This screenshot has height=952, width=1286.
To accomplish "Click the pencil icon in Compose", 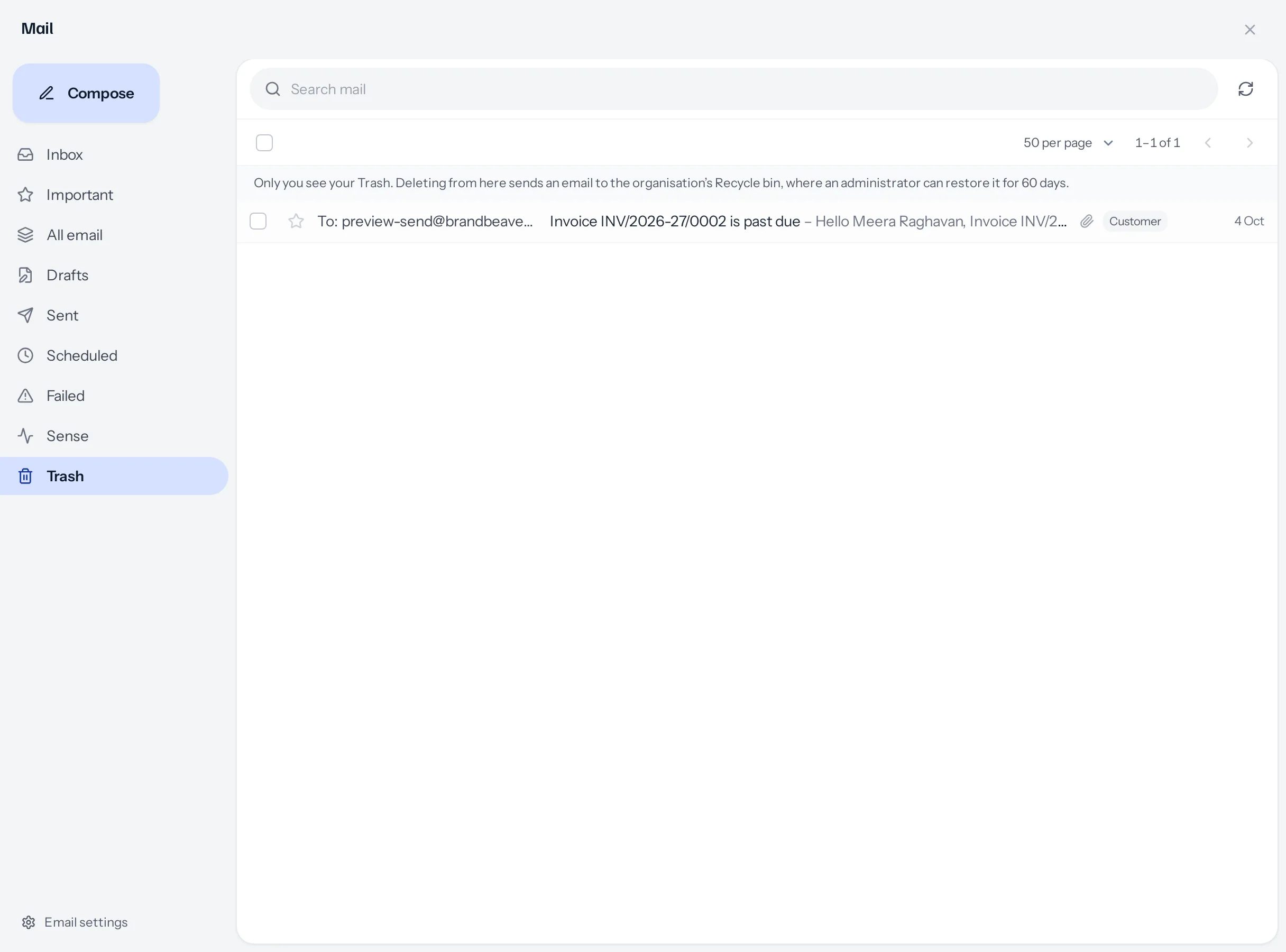I will tap(47, 93).
